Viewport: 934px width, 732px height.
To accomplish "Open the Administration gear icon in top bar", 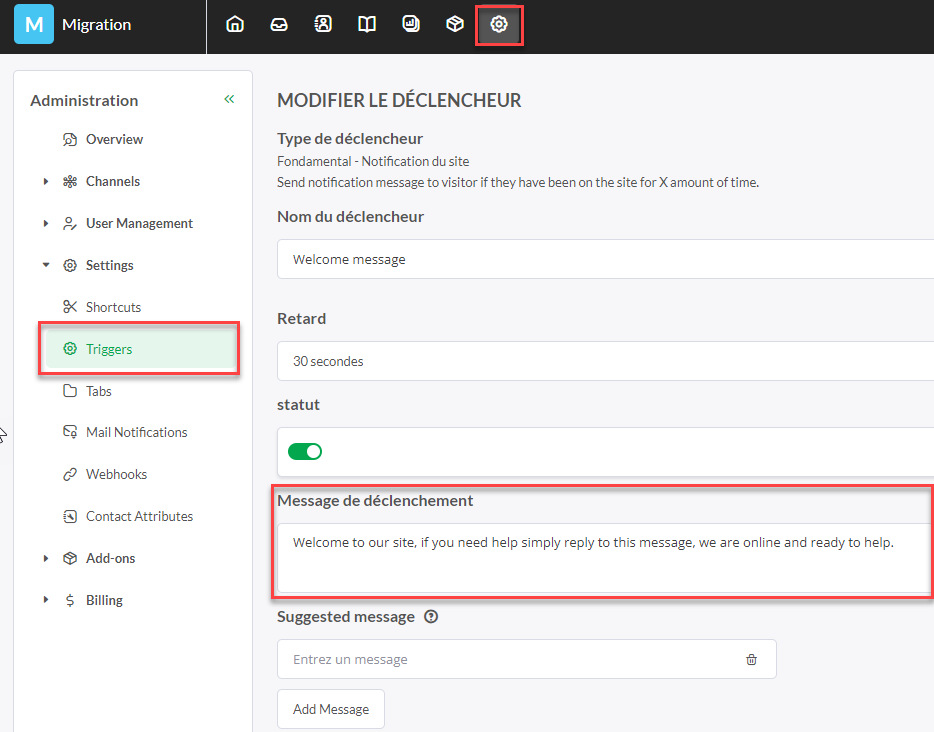I will pos(499,24).
